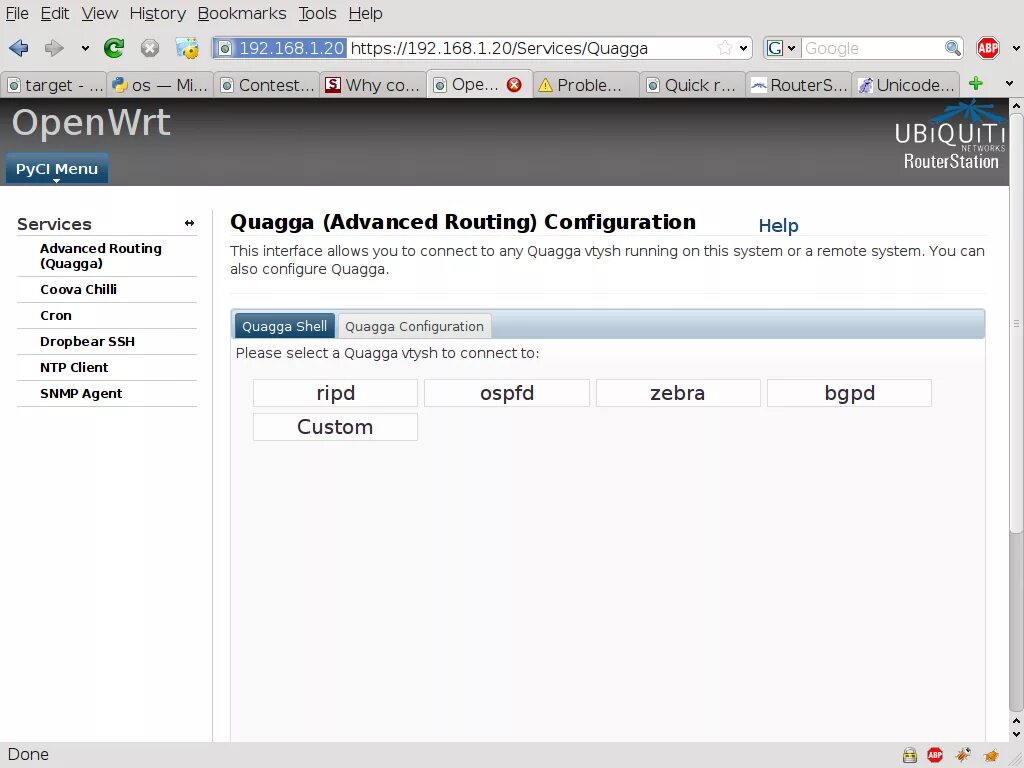Switch to the "target - ..." tab

tap(54, 85)
